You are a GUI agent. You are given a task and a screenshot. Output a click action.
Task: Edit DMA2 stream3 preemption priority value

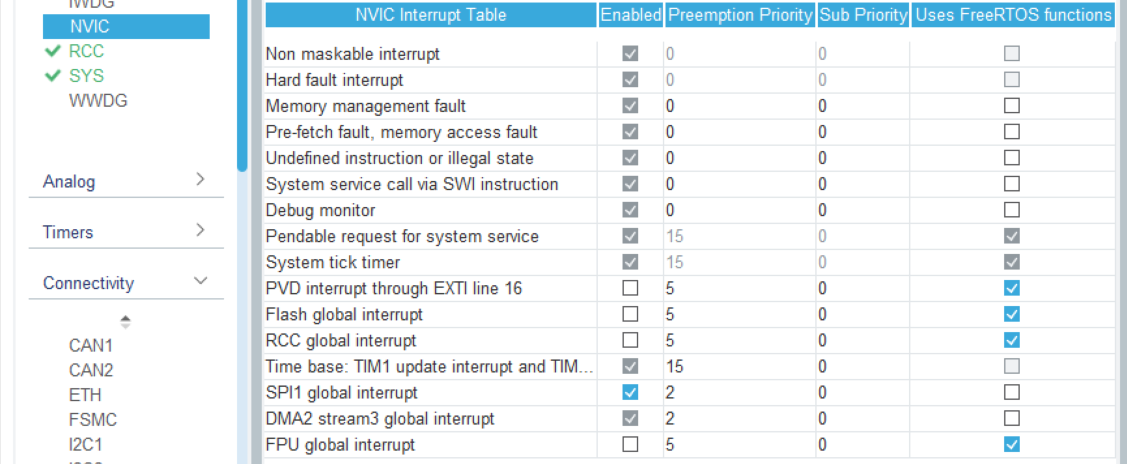coord(738,418)
